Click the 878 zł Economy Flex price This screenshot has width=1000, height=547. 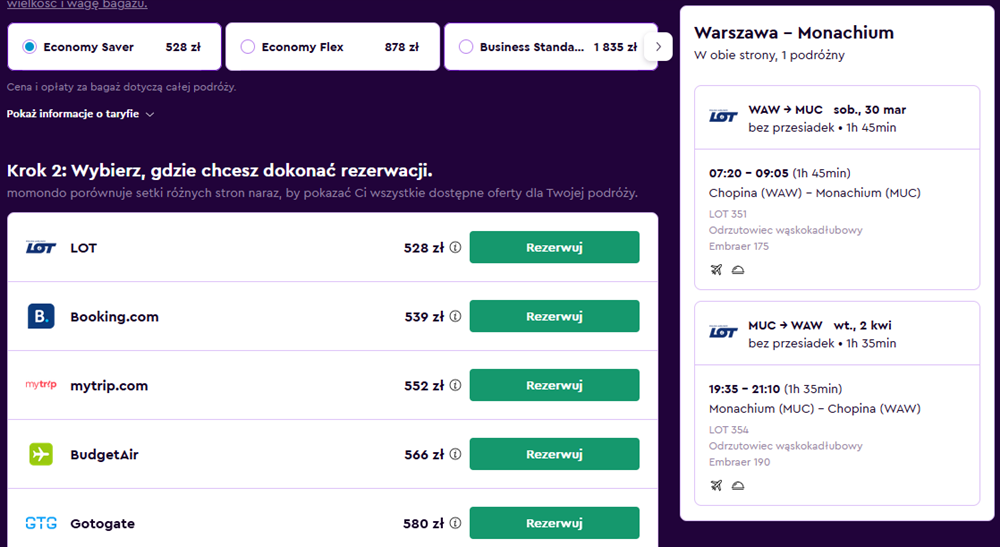[x=402, y=47]
